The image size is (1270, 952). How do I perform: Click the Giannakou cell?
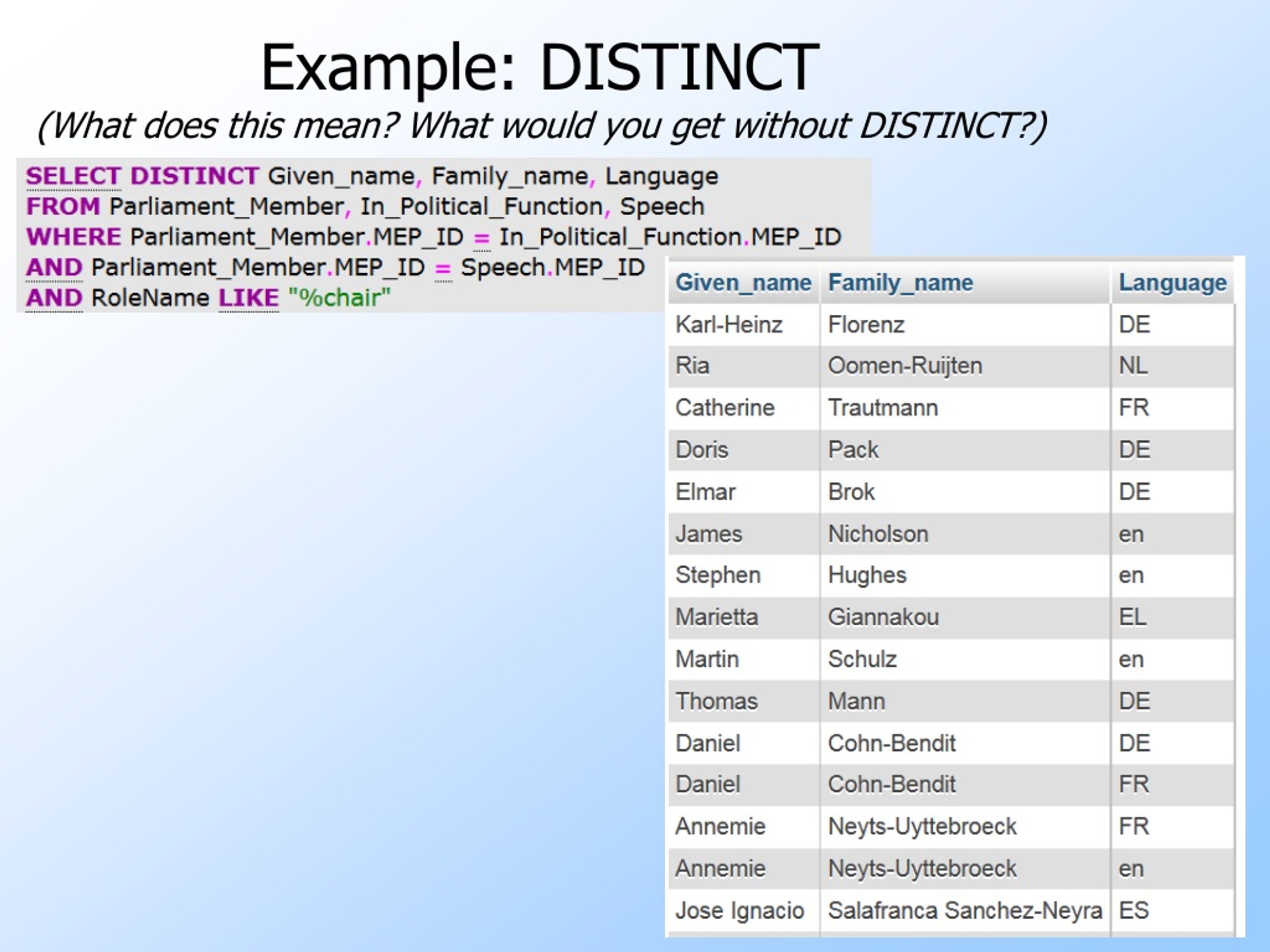click(964, 617)
